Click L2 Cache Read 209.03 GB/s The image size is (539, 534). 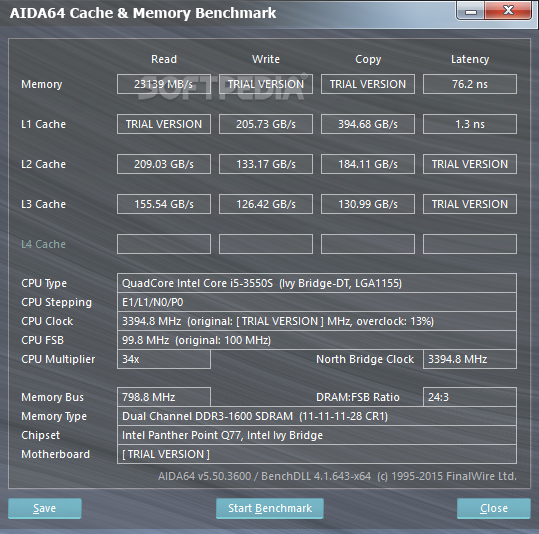pos(164,164)
